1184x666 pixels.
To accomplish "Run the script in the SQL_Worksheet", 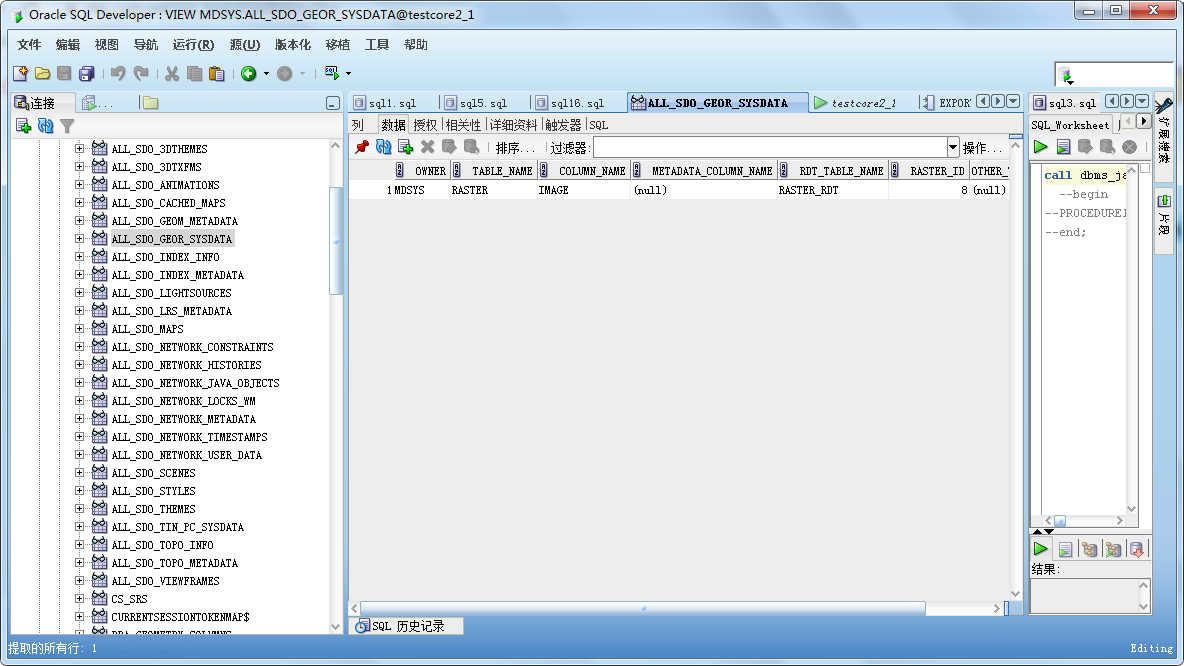I will 1062,146.
